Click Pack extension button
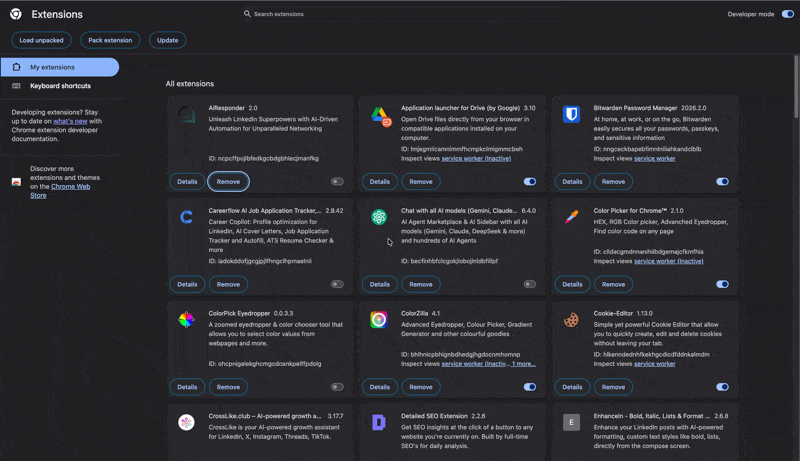This screenshot has height=461, width=800. (x=110, y=40)
